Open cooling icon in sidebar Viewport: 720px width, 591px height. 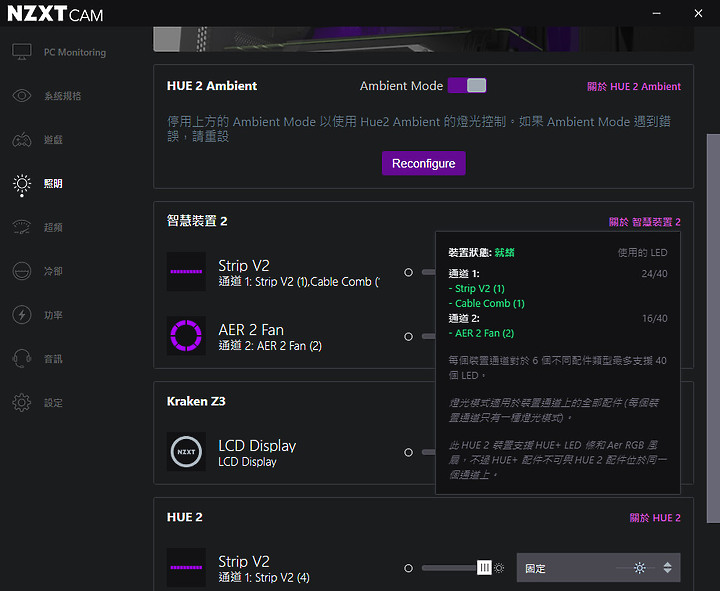(x=22, y=271)
